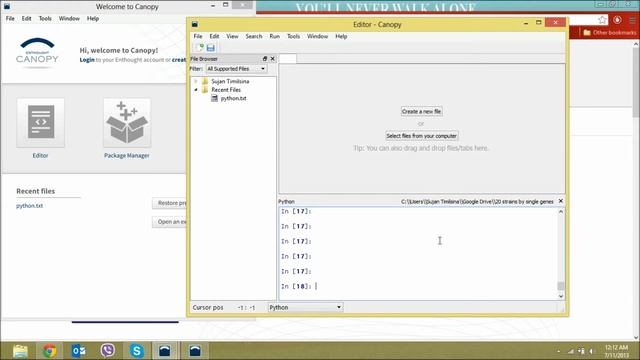Viewport: 640px width, 360px height.
Task: Click the taskbar clock
Action: click(616, 351)
